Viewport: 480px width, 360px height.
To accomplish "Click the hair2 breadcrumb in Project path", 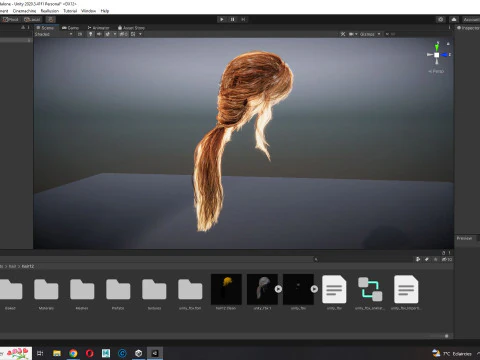I will [x=28, y=266].
